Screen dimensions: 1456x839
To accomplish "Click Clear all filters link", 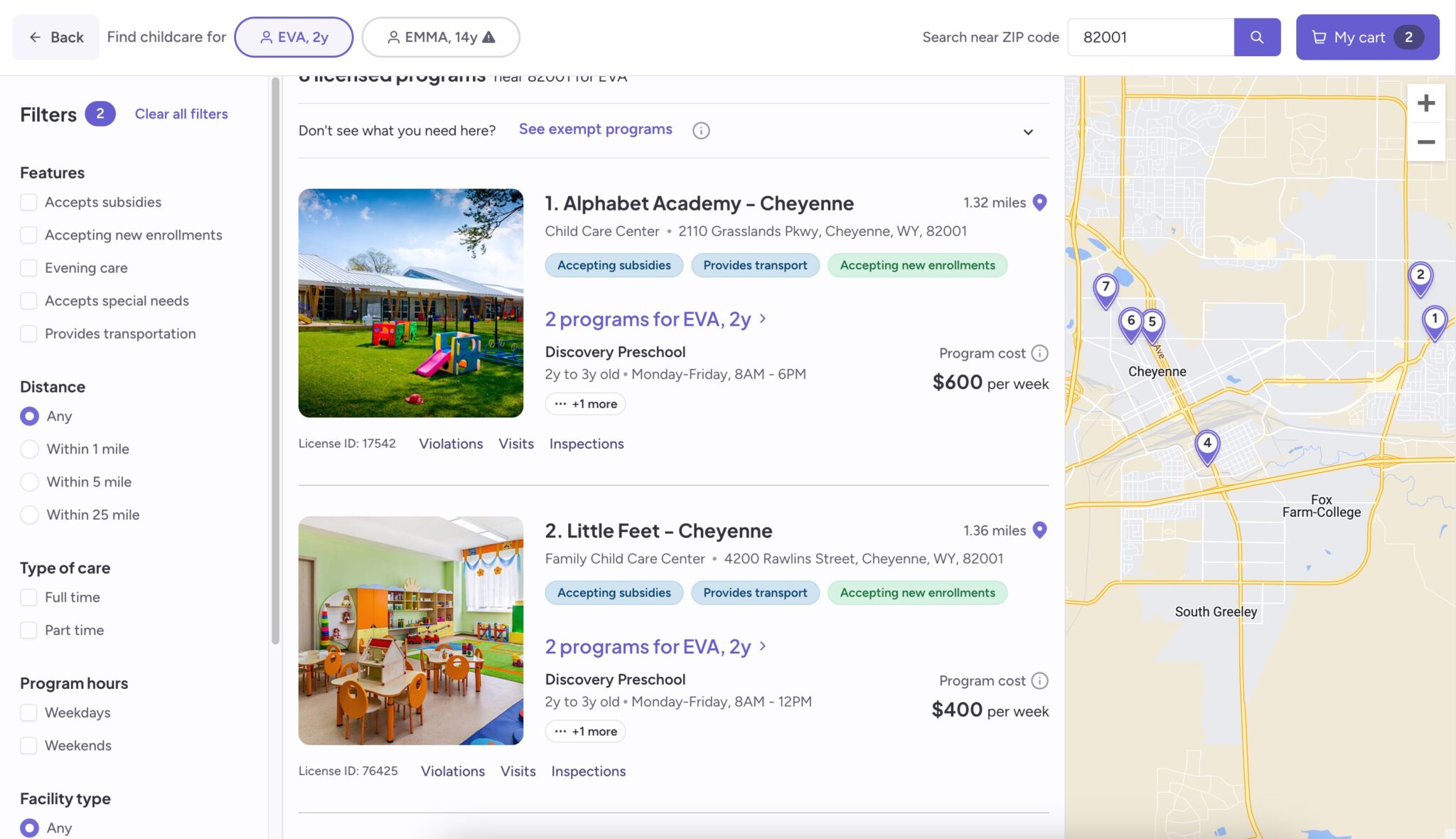I will point(181,114).
